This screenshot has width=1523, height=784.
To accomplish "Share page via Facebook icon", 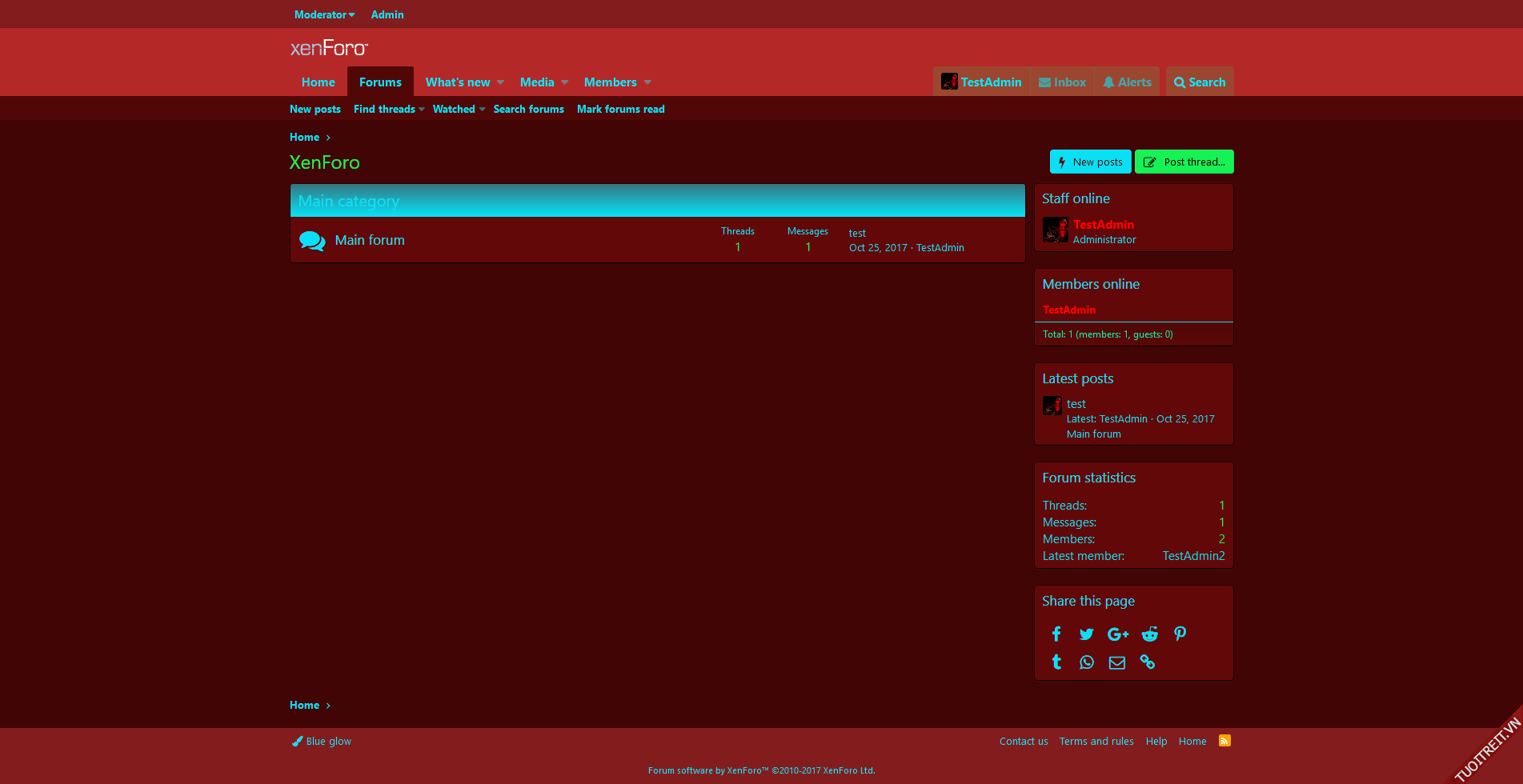I will click(1056, 634).
